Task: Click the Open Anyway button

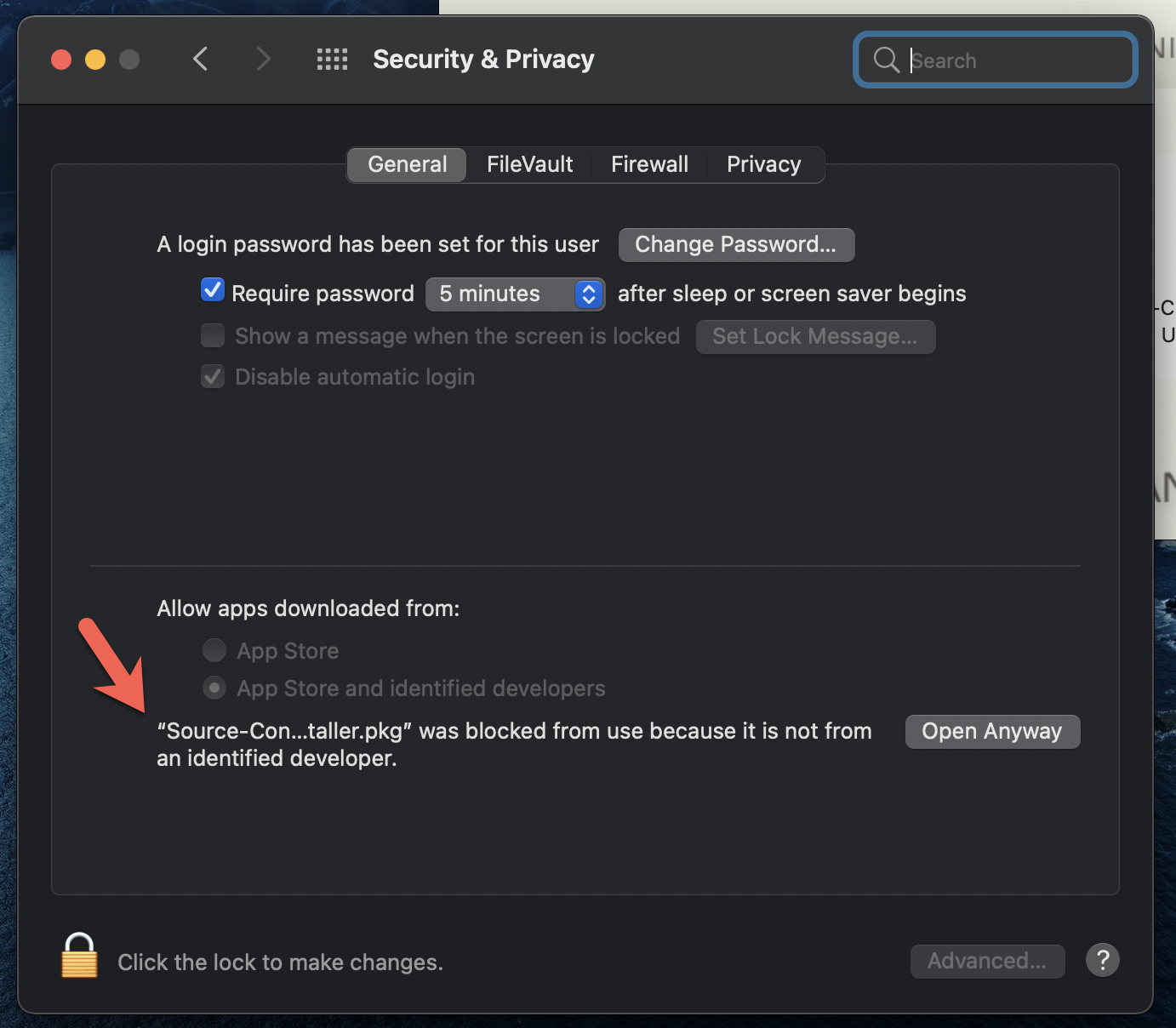Action: coord(992,732)
